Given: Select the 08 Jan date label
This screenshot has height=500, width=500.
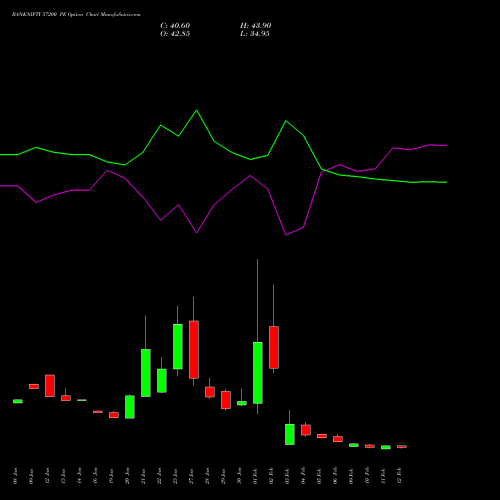Looking at the screenshot, I should click(16, 476).
